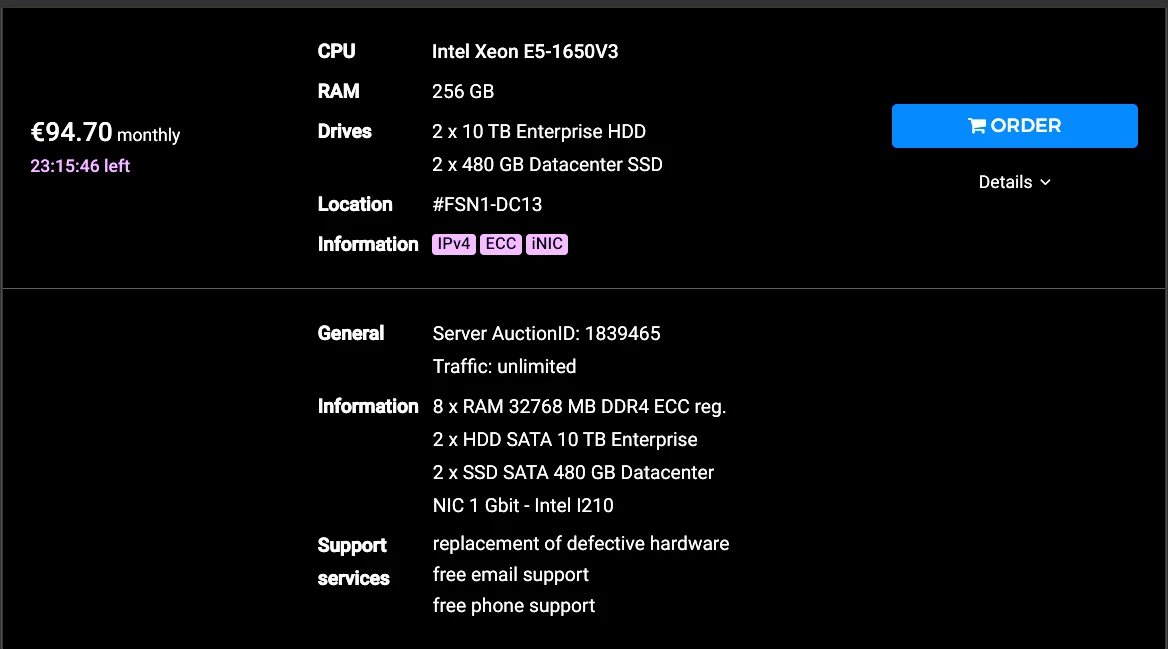Viewport: 1168px width, 649px height.
Task: Select the ECC information badge
Action: click(500, 245)
